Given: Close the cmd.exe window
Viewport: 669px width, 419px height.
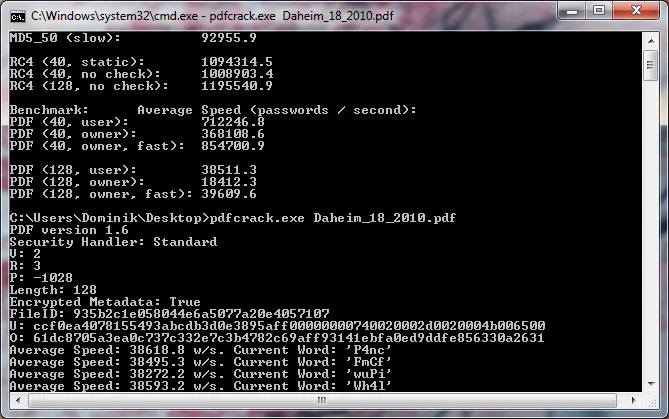Looking at the screenshot, I should 636,11.
